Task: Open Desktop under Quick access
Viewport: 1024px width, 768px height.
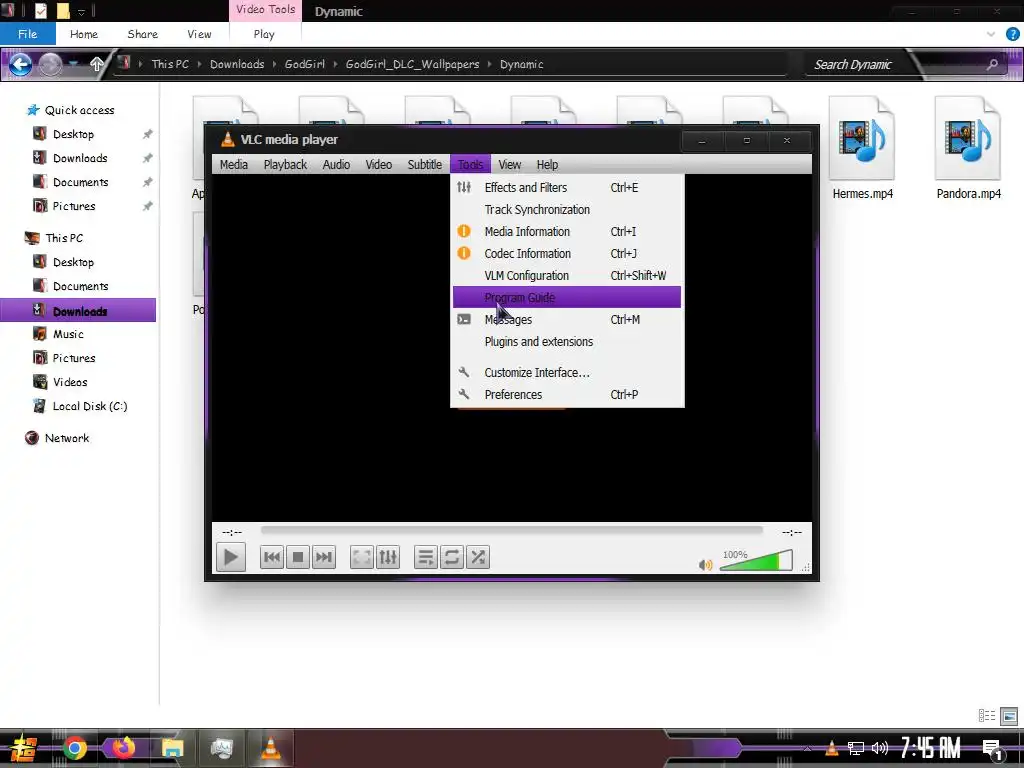Action: pyautogui.click(x=73, y=134)
